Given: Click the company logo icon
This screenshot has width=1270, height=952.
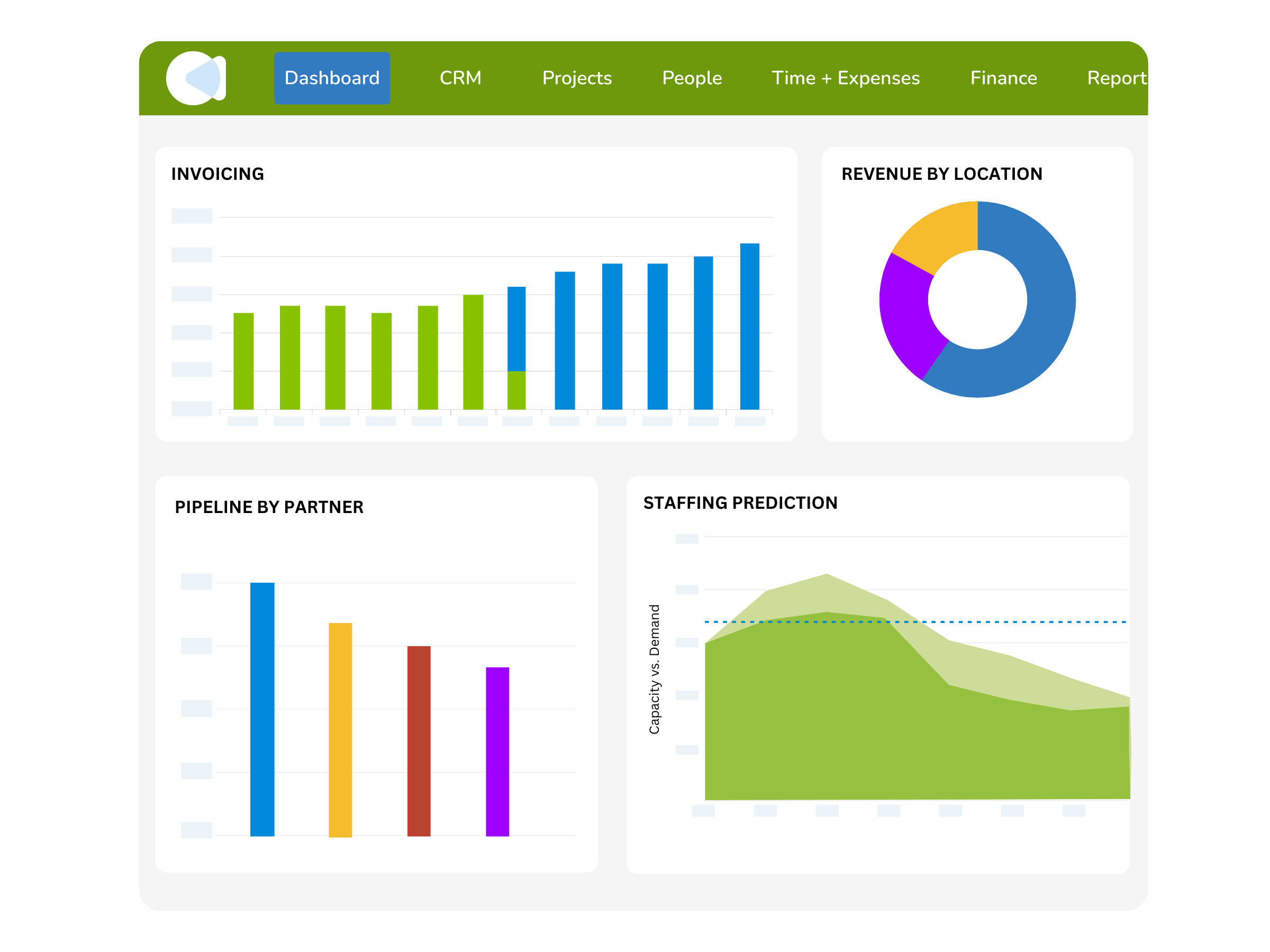Looking at the screenshot, I should coord(196,78).
